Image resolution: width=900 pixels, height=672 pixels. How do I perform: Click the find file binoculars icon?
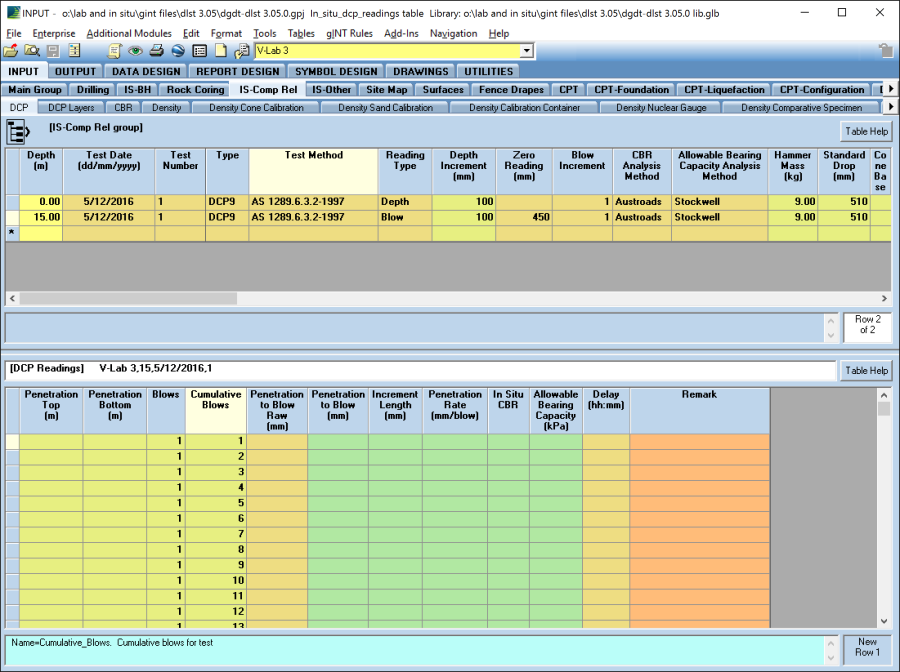point(32,51)
